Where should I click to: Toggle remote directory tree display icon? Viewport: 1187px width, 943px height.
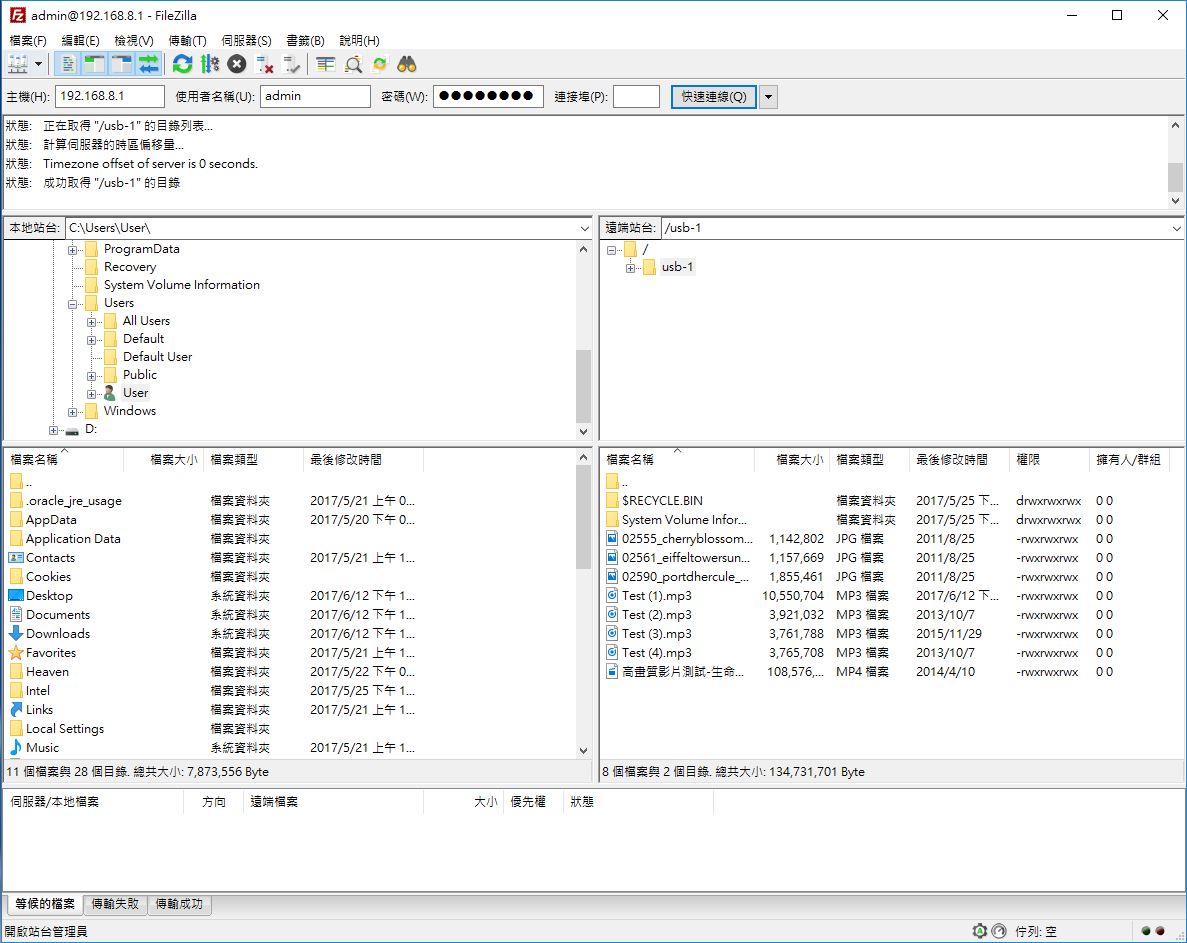pos(122,64)
